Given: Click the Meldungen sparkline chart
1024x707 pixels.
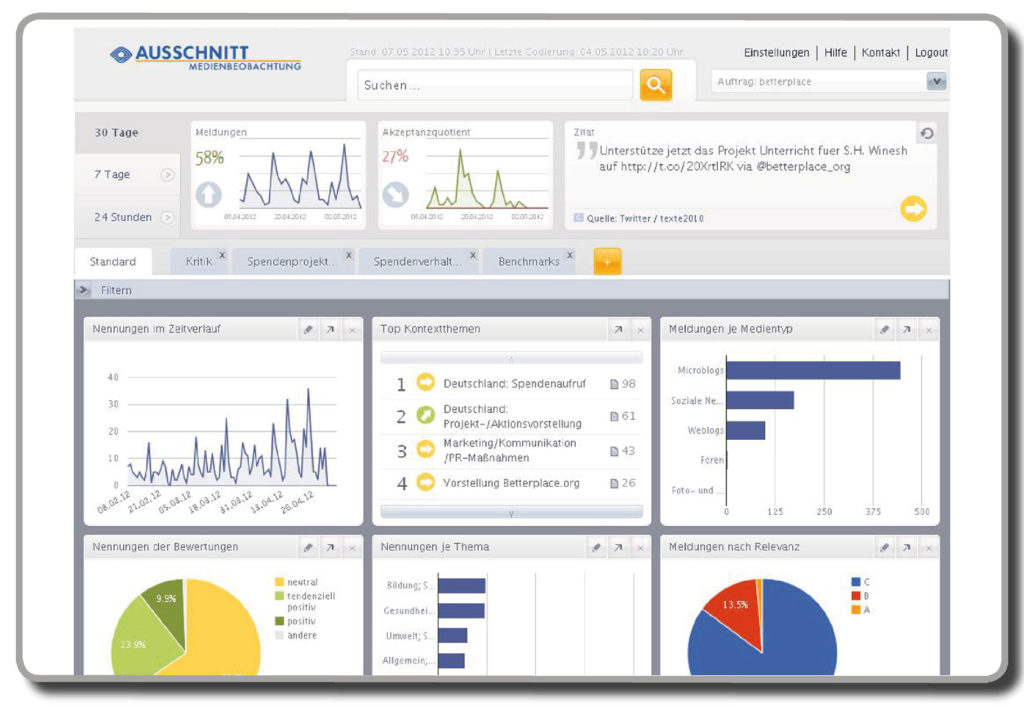Looking at the screenshot, I should [x=299, y=175].
